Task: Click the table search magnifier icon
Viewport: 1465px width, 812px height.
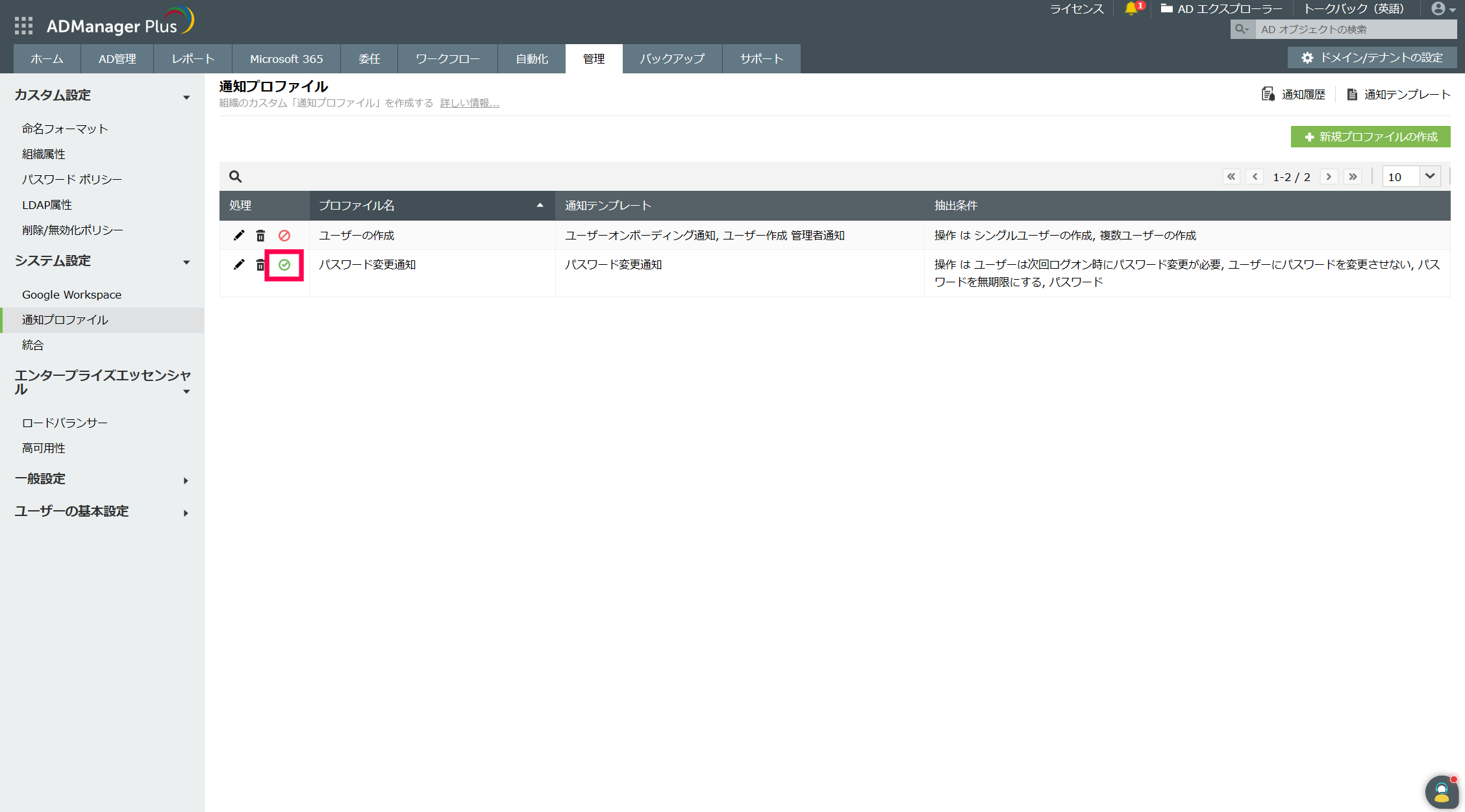Action: (x=235, y=177)
